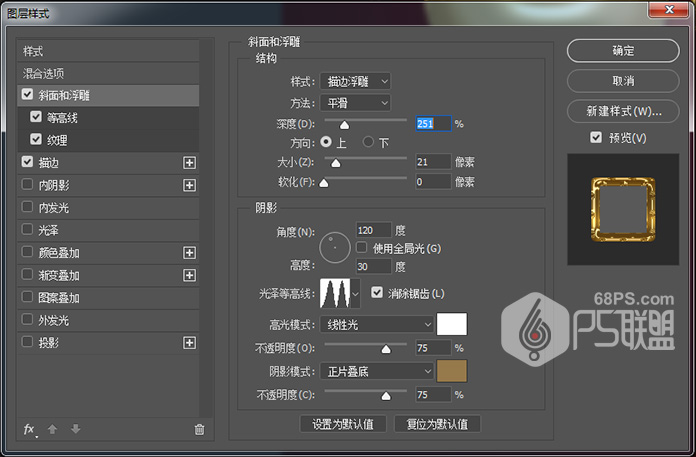Image resolution: width=696 pixels, height=457 pixels.
Task: Click the 深度 value field showing 251
Action: [433, 123]
